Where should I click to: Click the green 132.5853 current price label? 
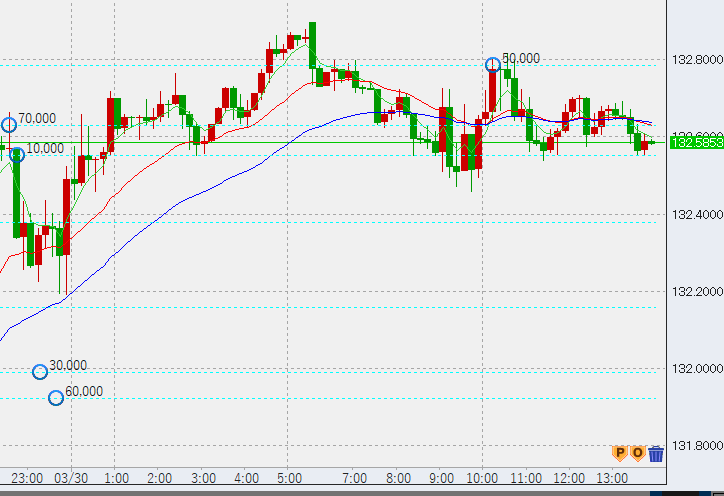tap(696, 144)
